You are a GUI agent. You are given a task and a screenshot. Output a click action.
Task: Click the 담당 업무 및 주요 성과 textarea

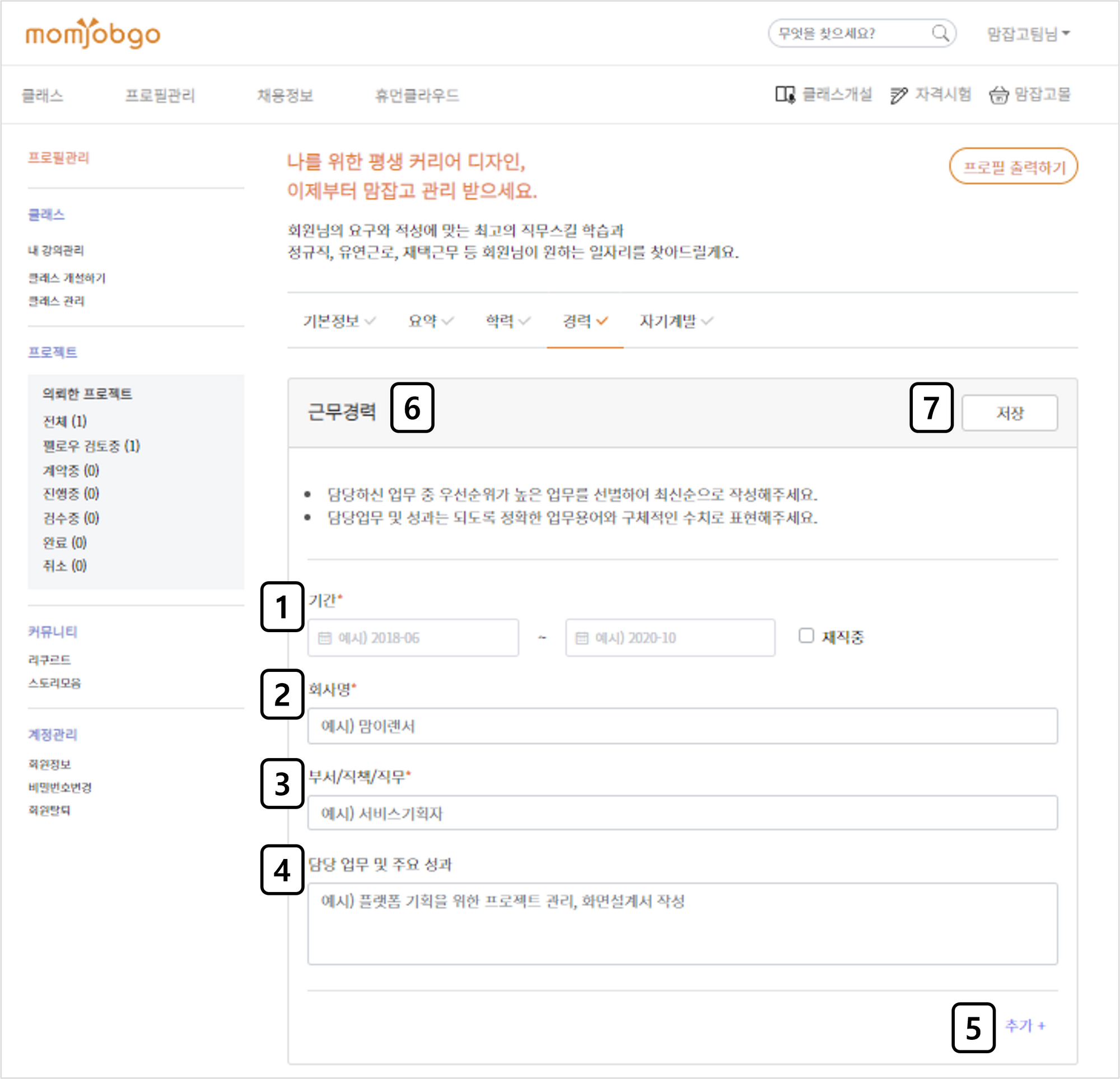682,923
